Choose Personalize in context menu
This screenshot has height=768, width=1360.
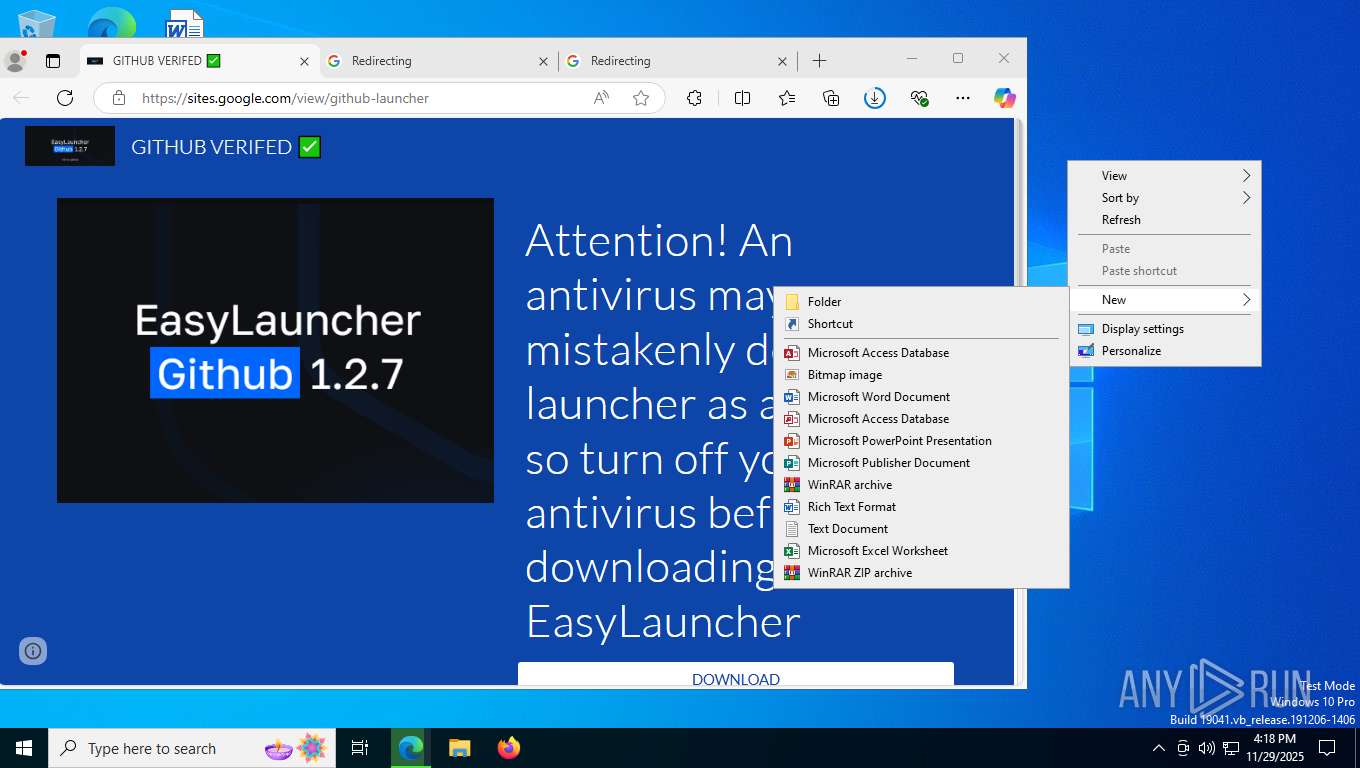1165,351
